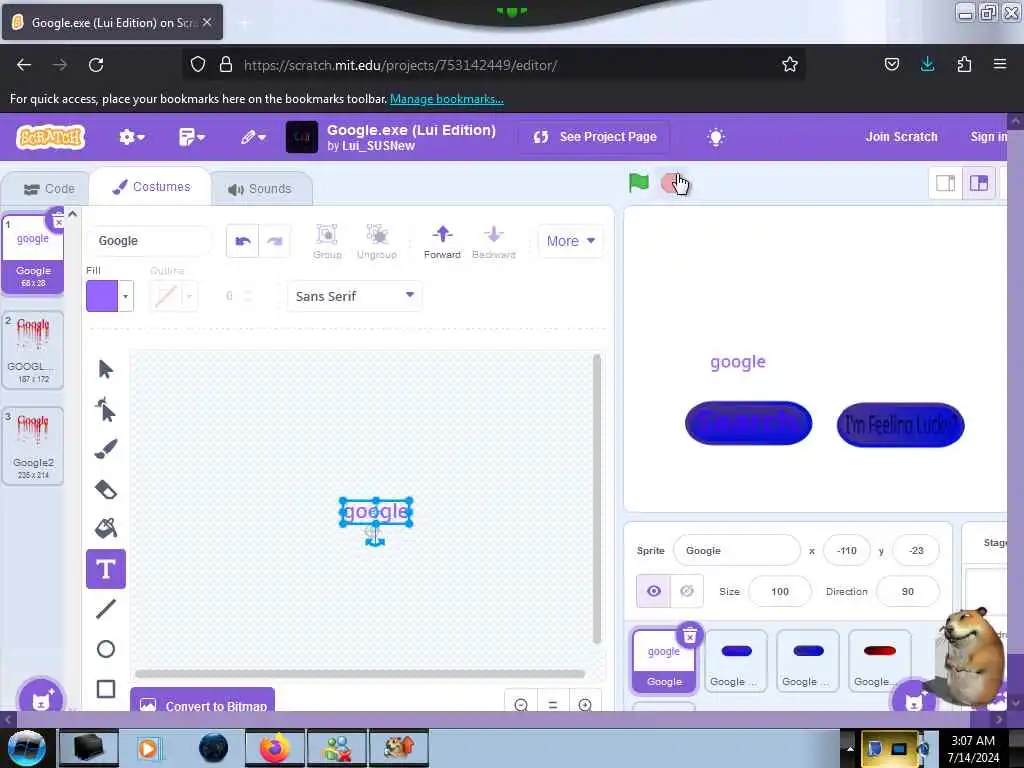
Task: Zoom out the costume canvas
Action: coord(520,705)
